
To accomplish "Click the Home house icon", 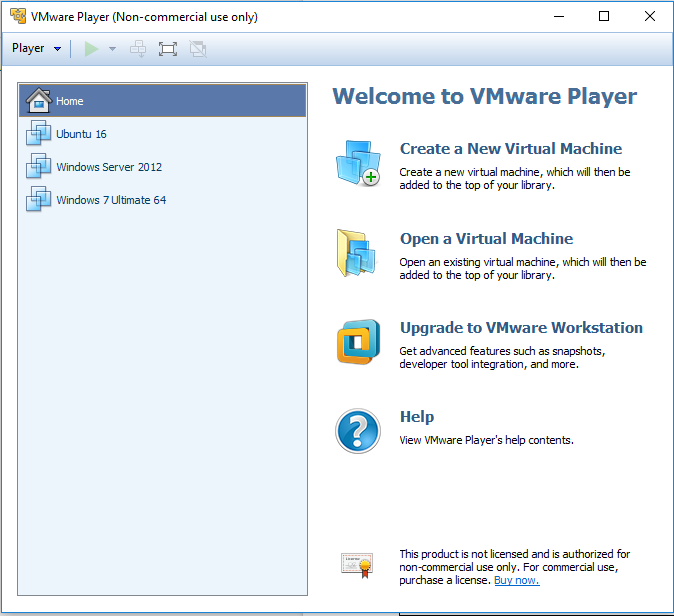I will [39, 101].
